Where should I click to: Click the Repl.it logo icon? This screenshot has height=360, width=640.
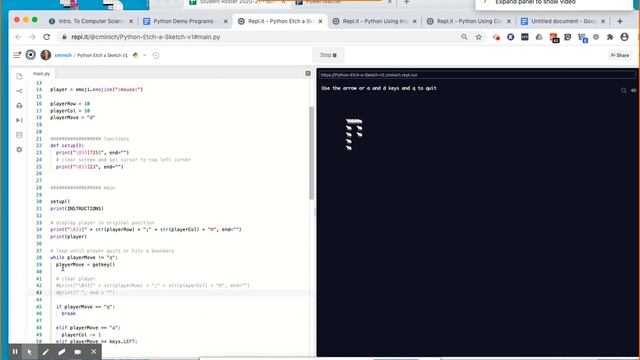[31, 55]
